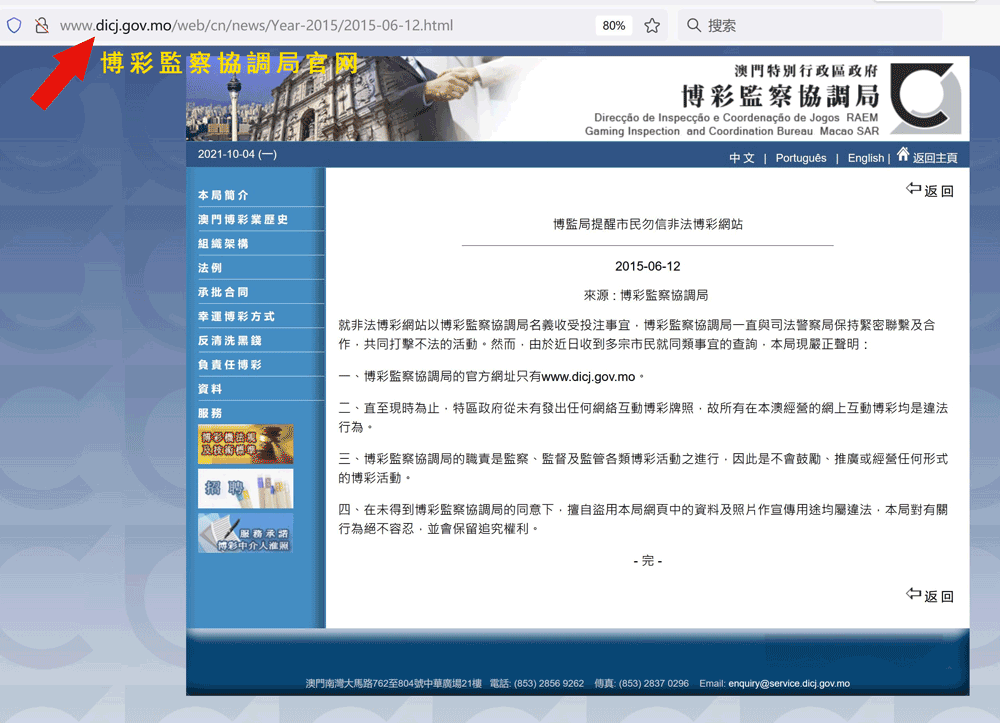
Task: Click the insecure connection padlock icon
Action: click(42, 26)
